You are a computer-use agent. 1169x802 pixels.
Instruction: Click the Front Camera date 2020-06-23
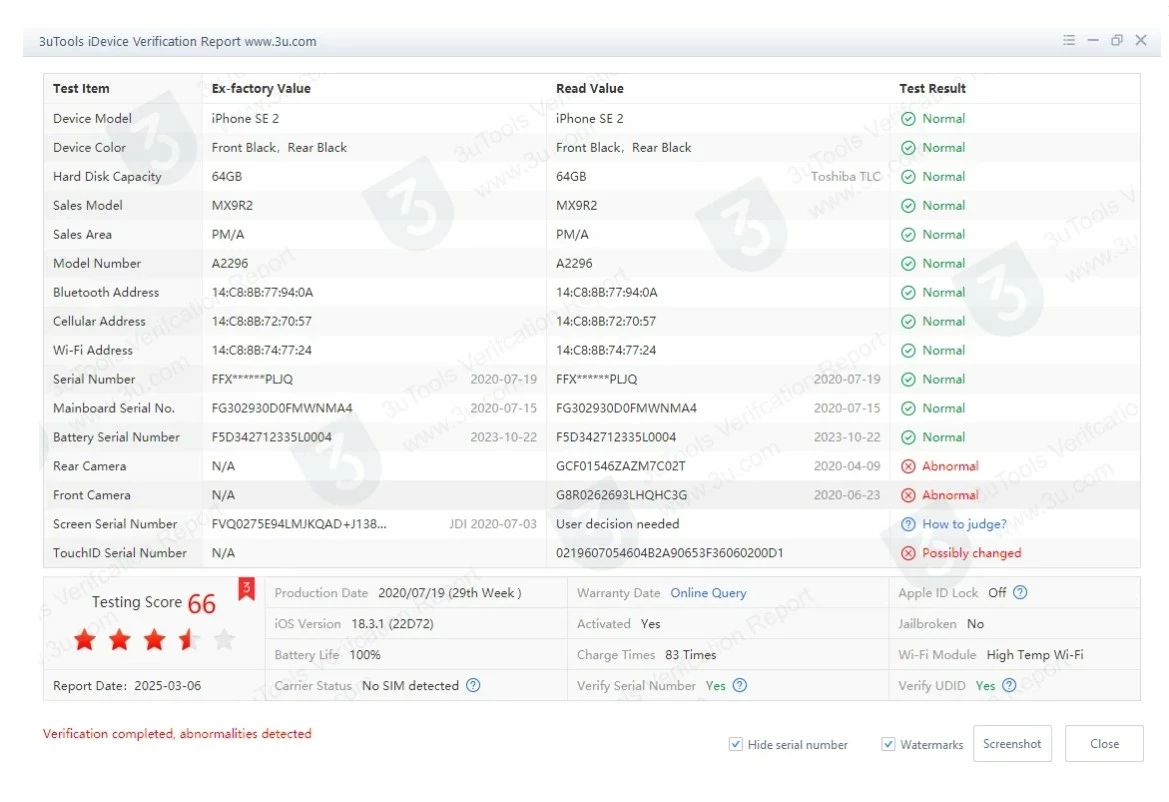click(847, 496)
